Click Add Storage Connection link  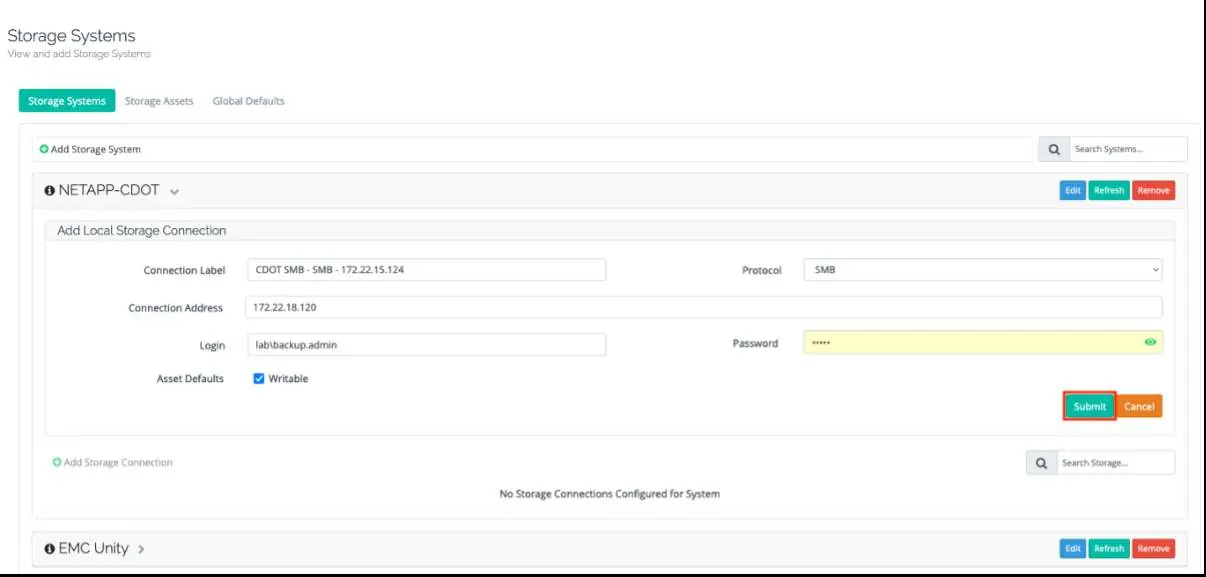click(118, 462)
